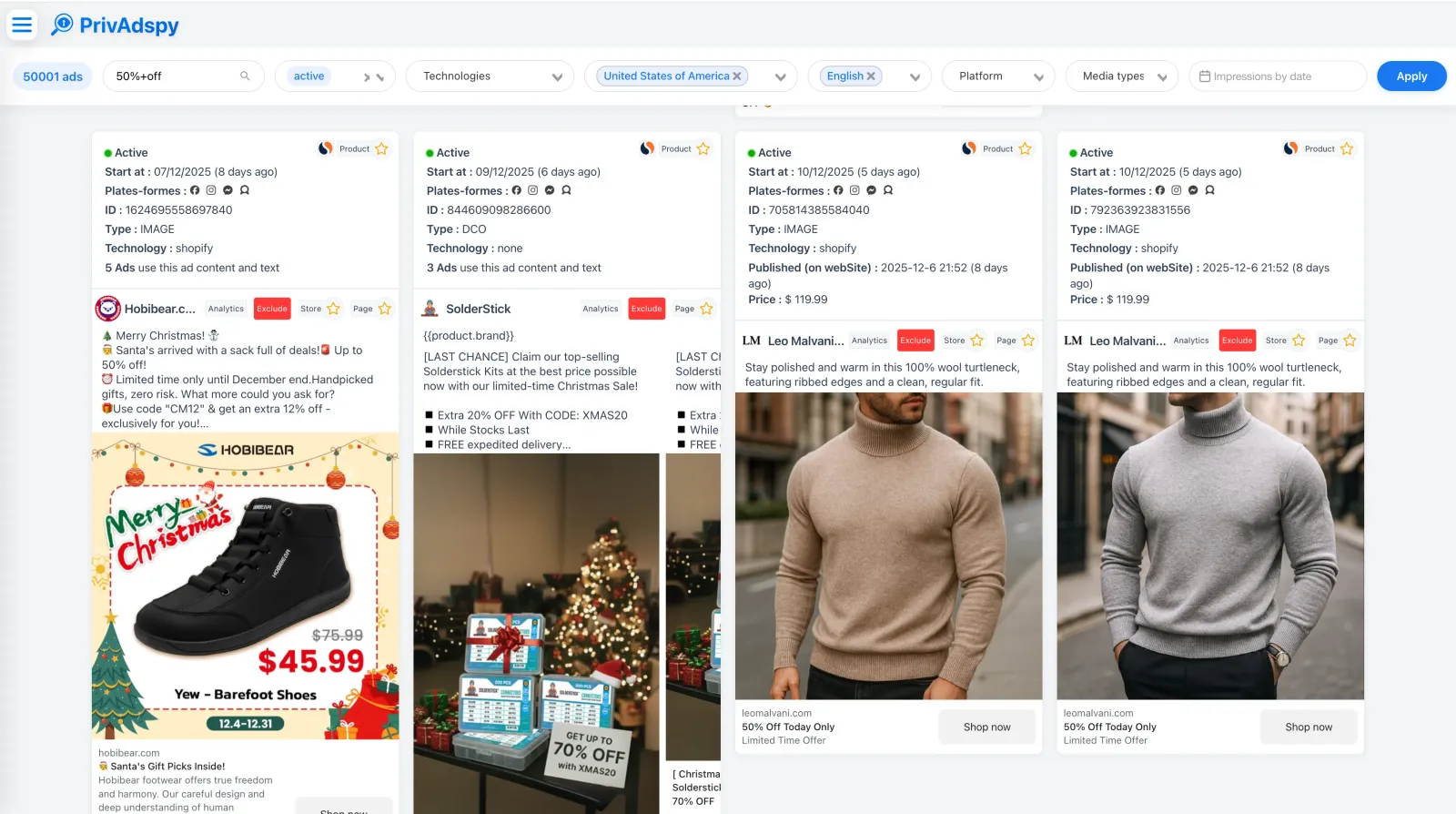Open the SolderStick Christmas kits image
This screenshot has height=814, width=1456.
[537, 633]
